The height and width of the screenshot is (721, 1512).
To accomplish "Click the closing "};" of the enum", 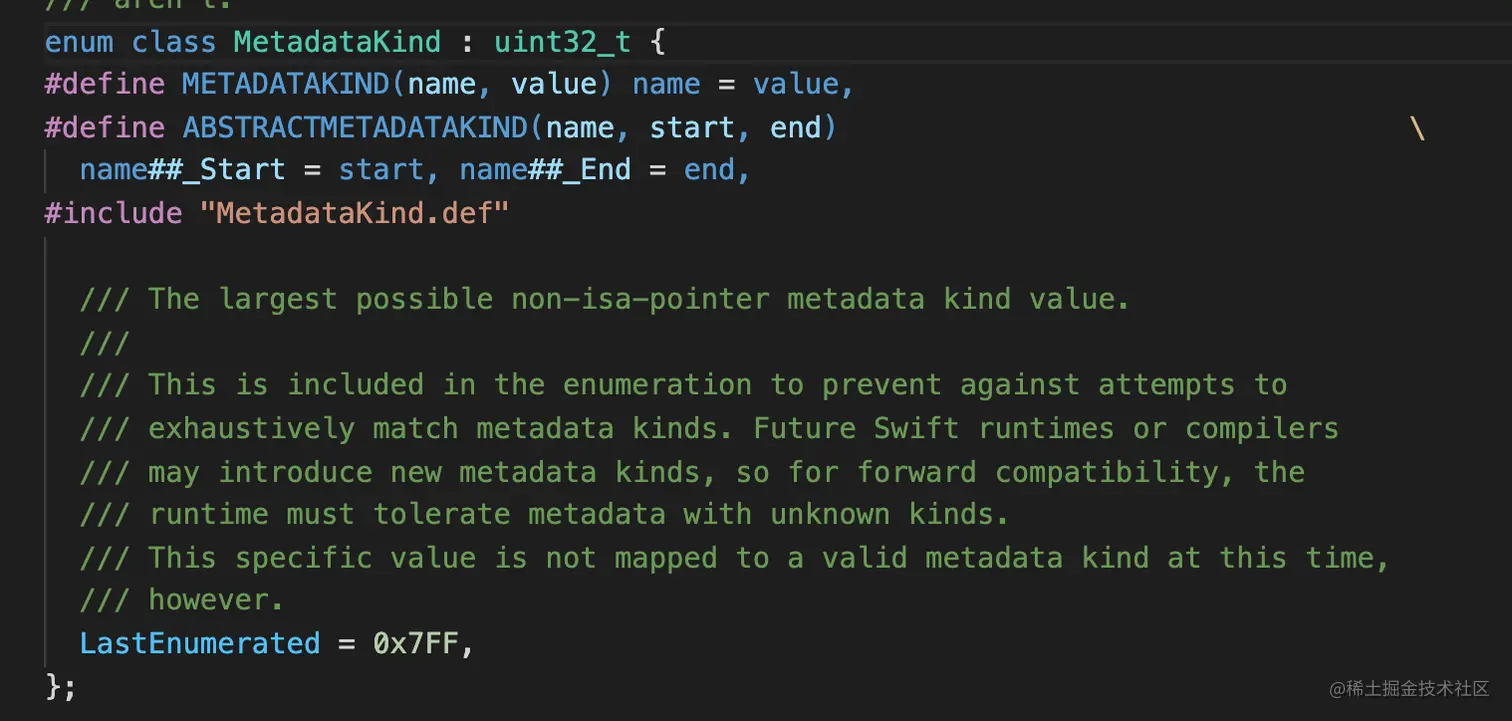I will coord(60,686).
